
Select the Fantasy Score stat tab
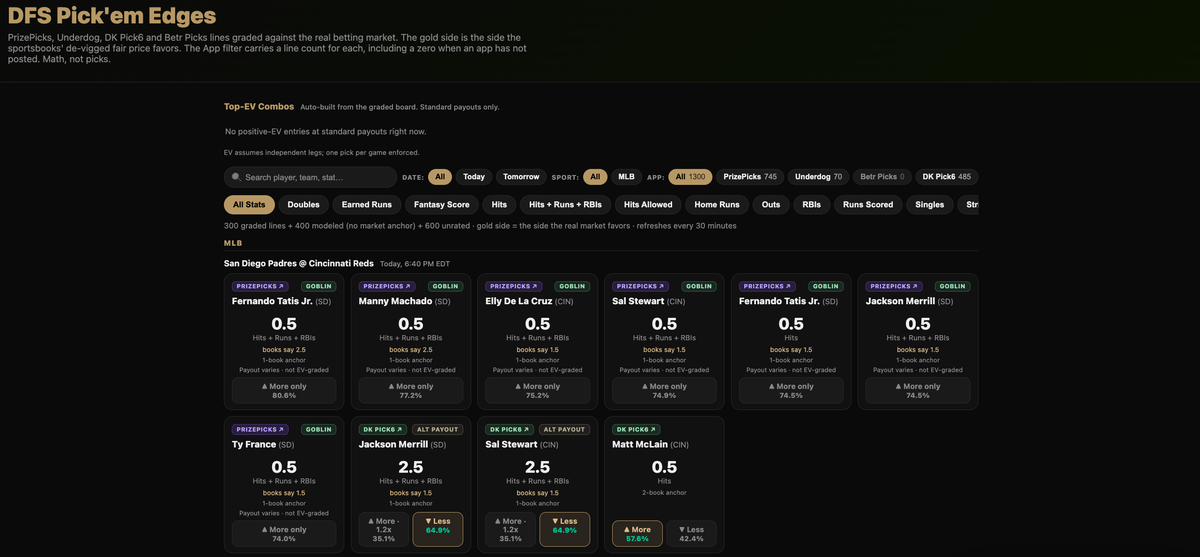pos(441,204)
